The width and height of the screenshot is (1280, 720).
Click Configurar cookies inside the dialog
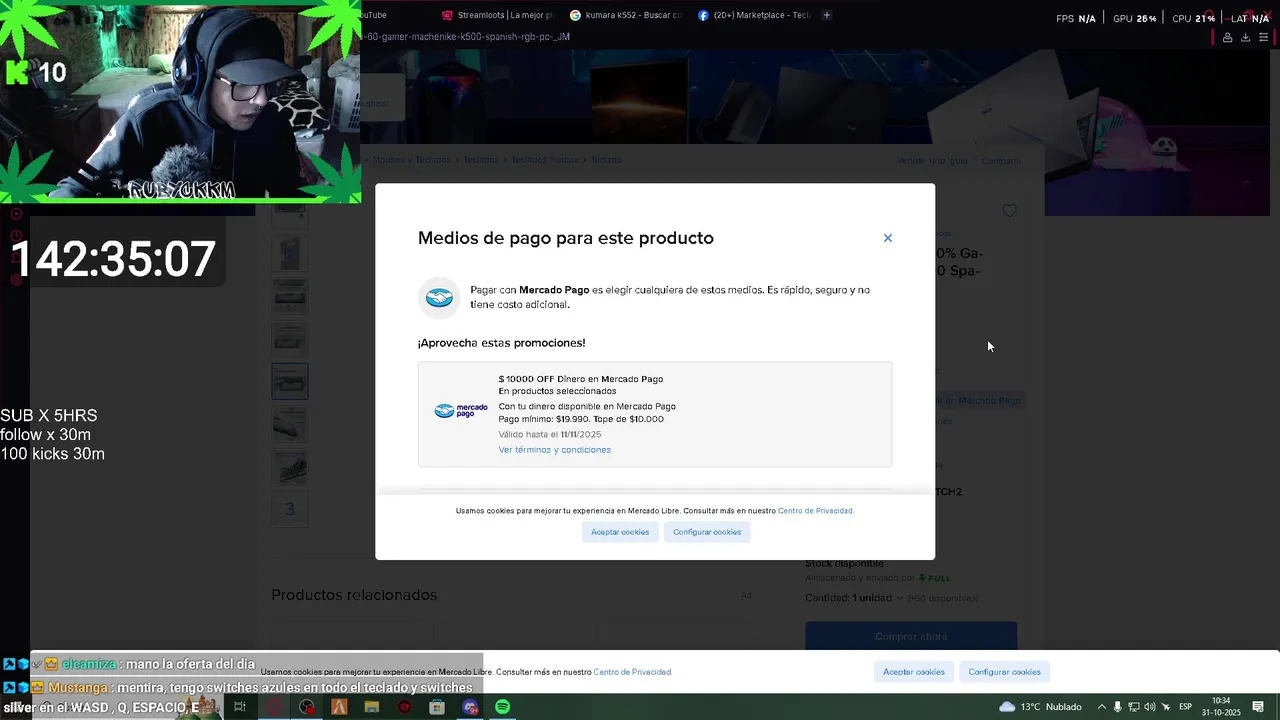[707, 532]
